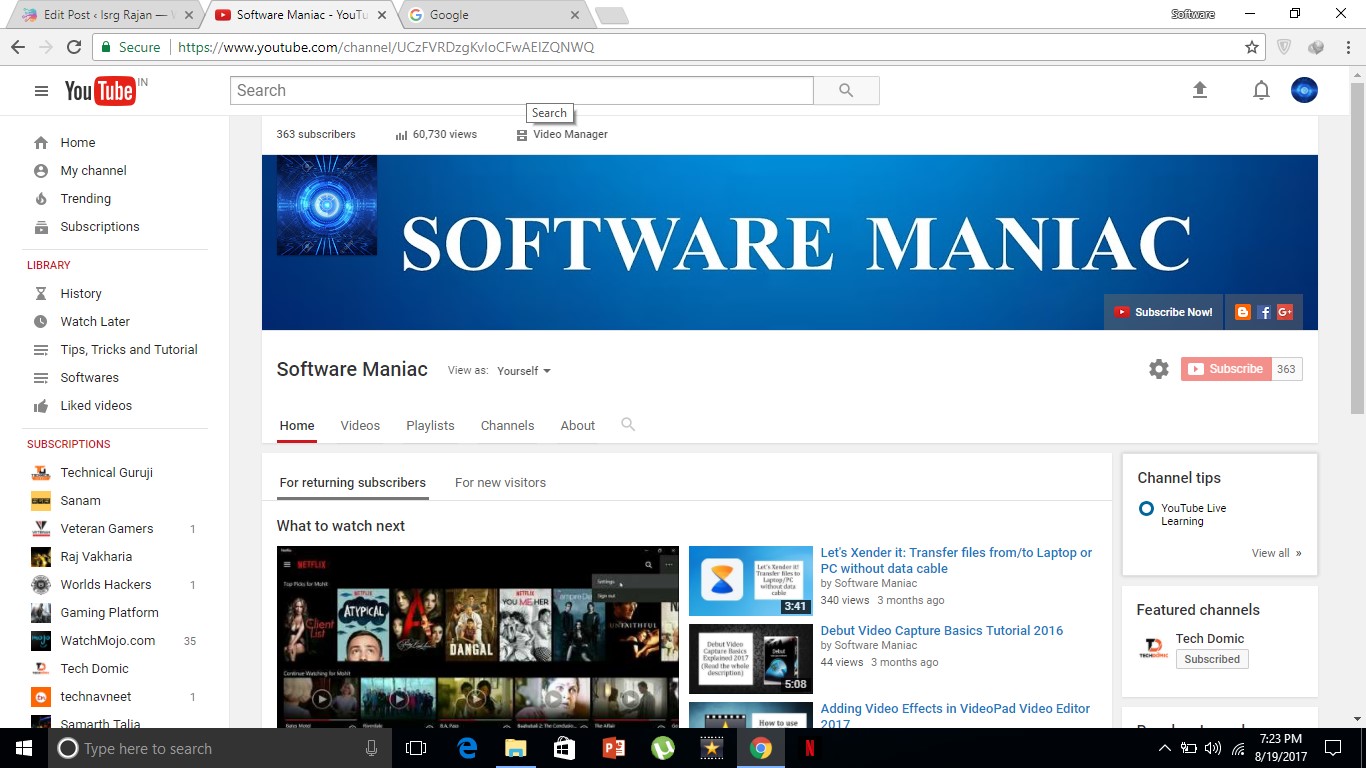Click Subscribe Now! on banner
The image size is (1366, 768).
pos(1163,312)
